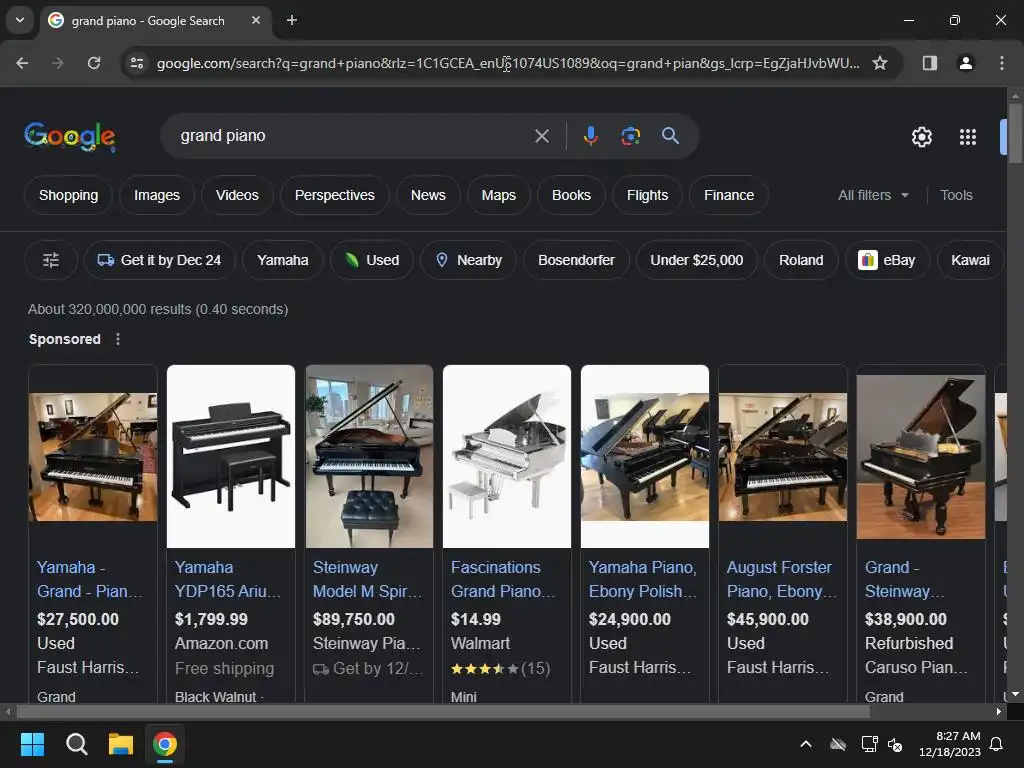Switch to Images results tab

tap(157, 195)
